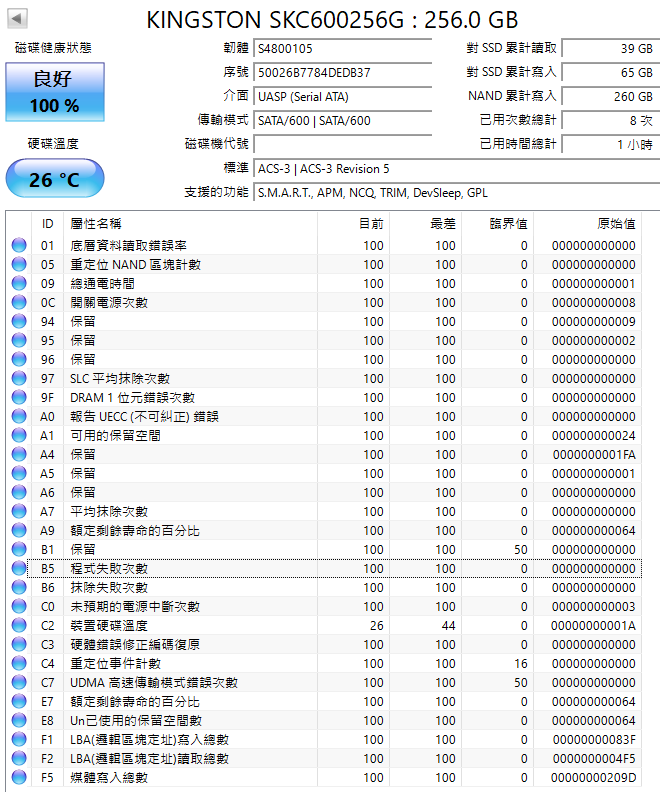Click the 最差 column header

pos(426,224)
